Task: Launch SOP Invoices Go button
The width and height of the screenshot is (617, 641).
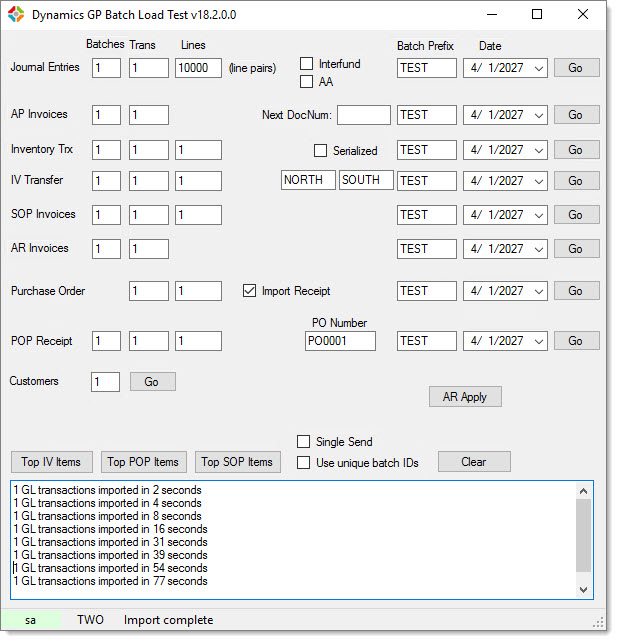Action: [577, 215]
